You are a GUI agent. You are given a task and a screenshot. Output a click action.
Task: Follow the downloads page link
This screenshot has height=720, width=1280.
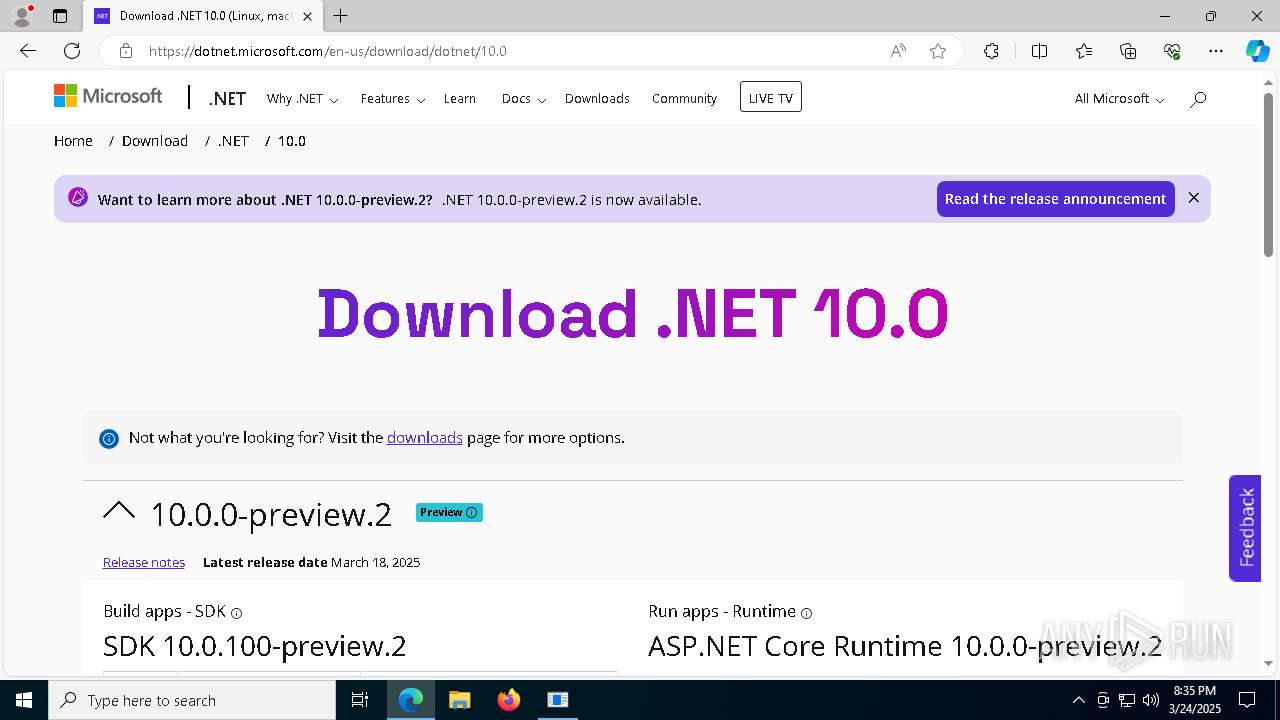click(425, 437)
